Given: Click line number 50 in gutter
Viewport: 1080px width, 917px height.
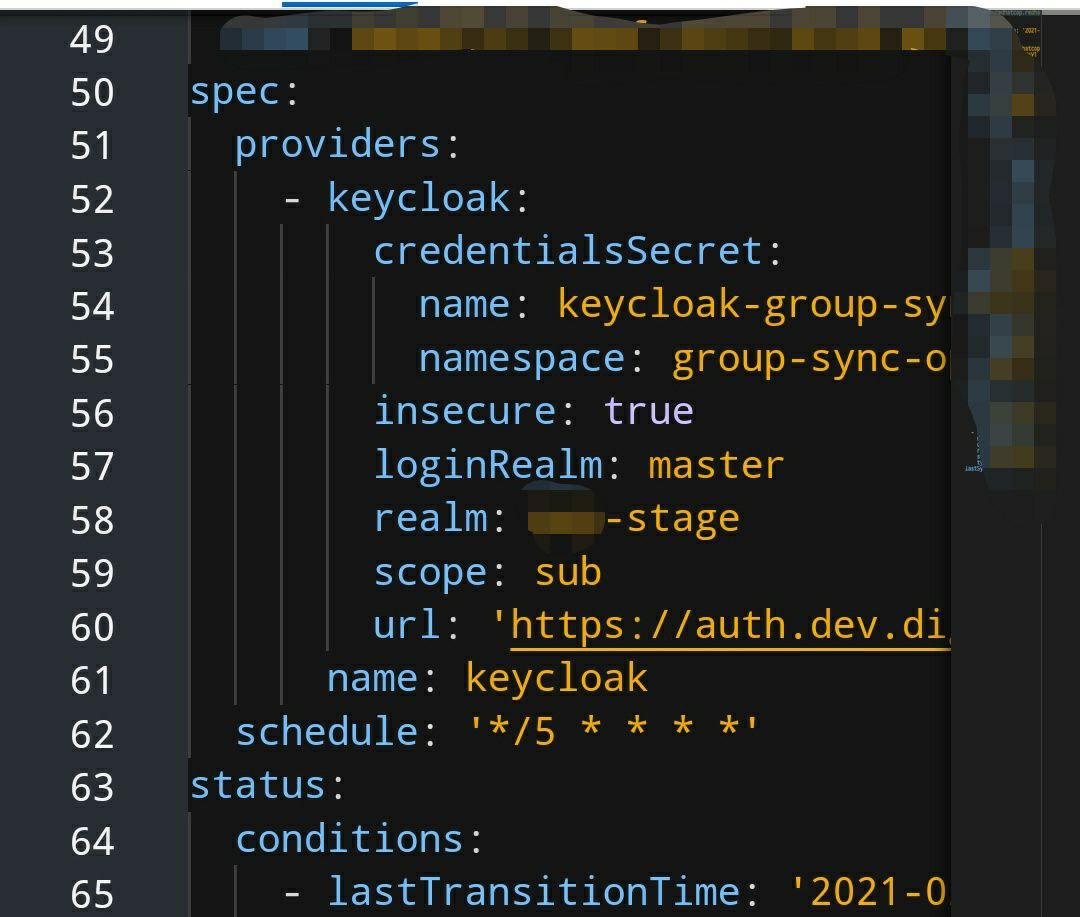Looking at the screenshot, I should [92, 92].
